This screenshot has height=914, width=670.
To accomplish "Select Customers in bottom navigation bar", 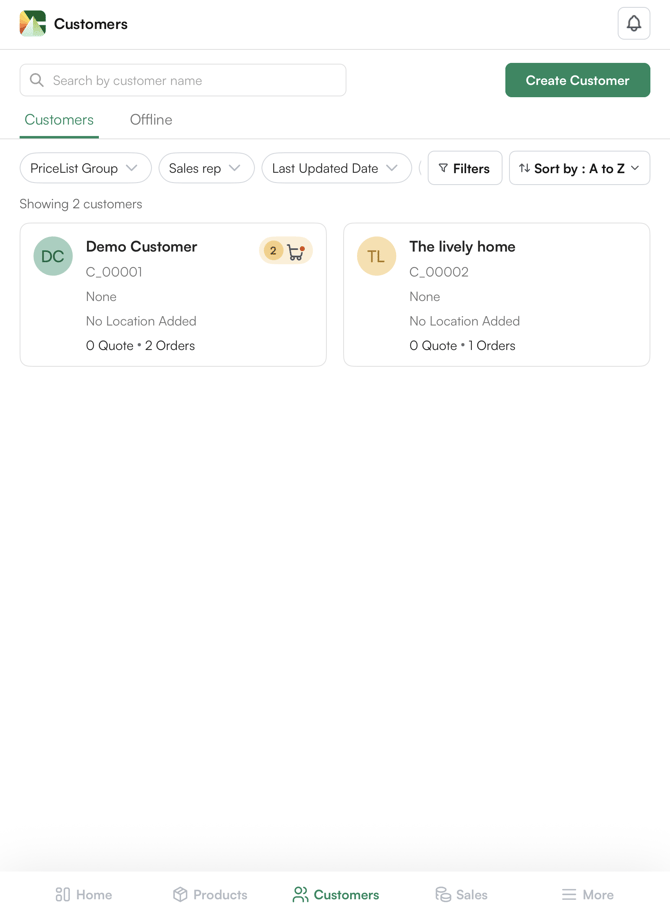I will point(335,894).
